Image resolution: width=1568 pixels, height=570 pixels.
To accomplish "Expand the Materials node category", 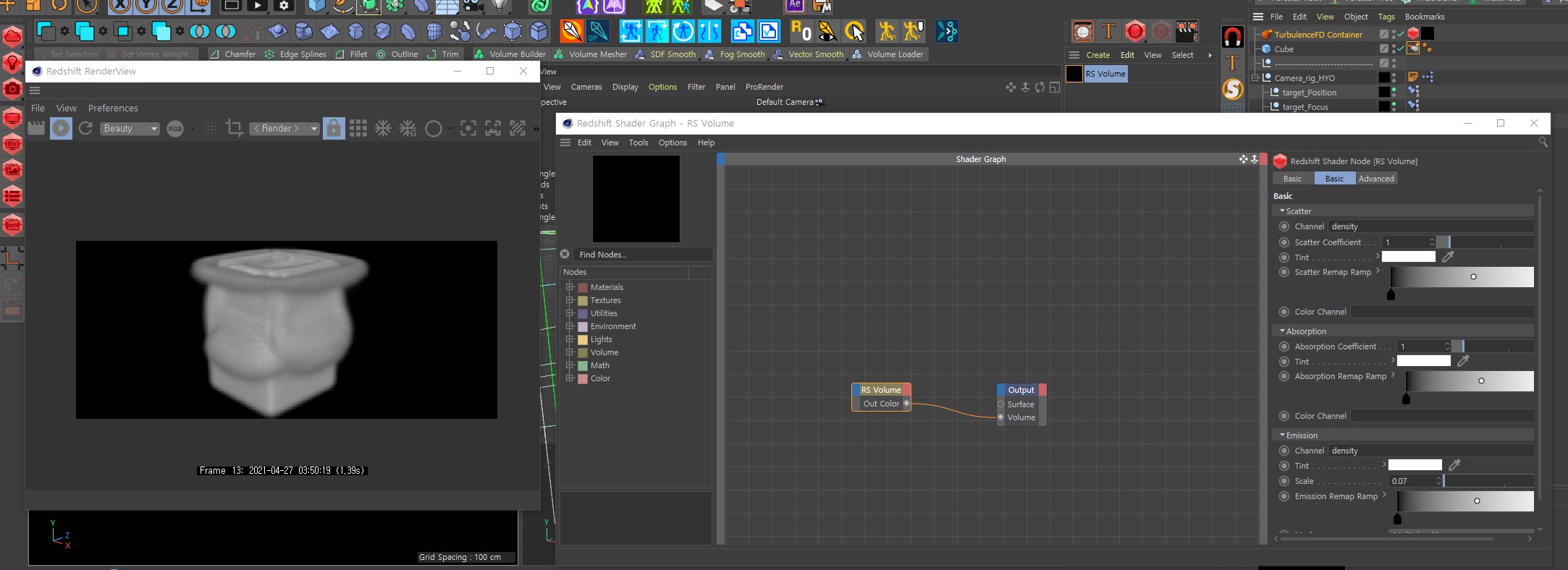I will (x=570, y=287).
